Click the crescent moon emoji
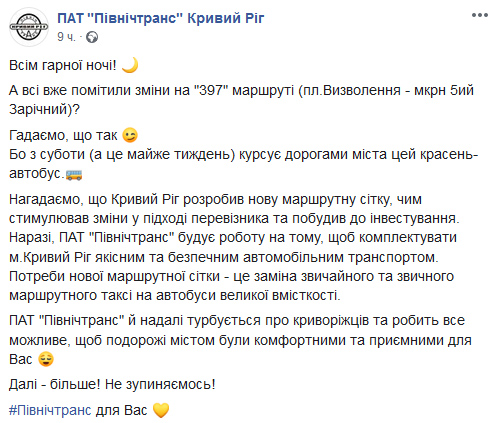This screenshot has width=494, height=423. (130, 65)
